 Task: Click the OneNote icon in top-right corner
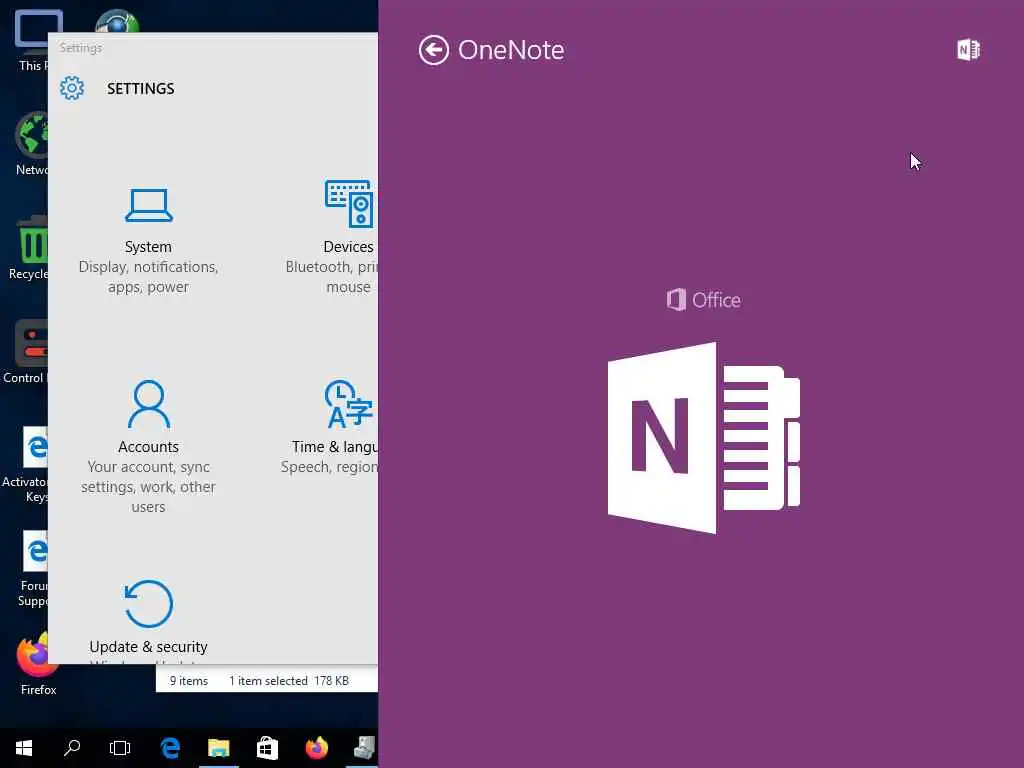968,50
